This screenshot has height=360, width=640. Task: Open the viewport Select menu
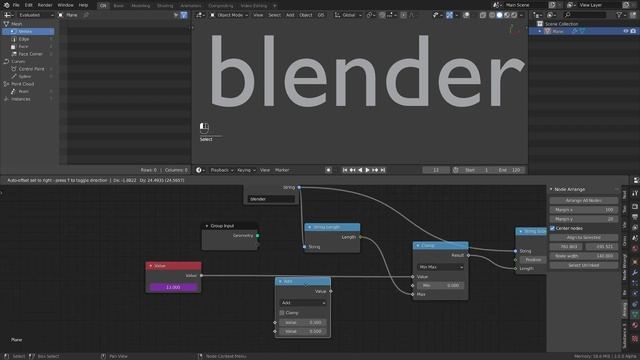(x=274, y=15)
